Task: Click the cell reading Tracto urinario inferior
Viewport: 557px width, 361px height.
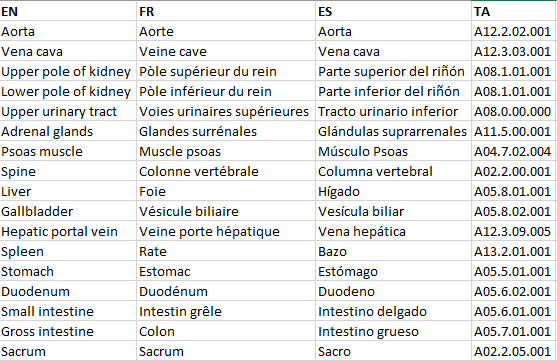Action: (393, 112)
